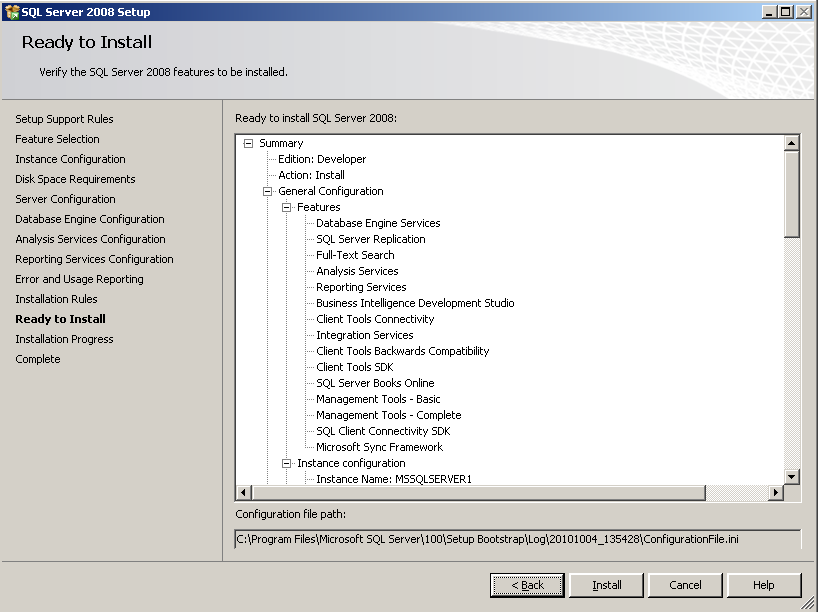Screen dimensions: 818x612
Task: Select Business Intelligence Development Studio row
Action: coord(415,303)
